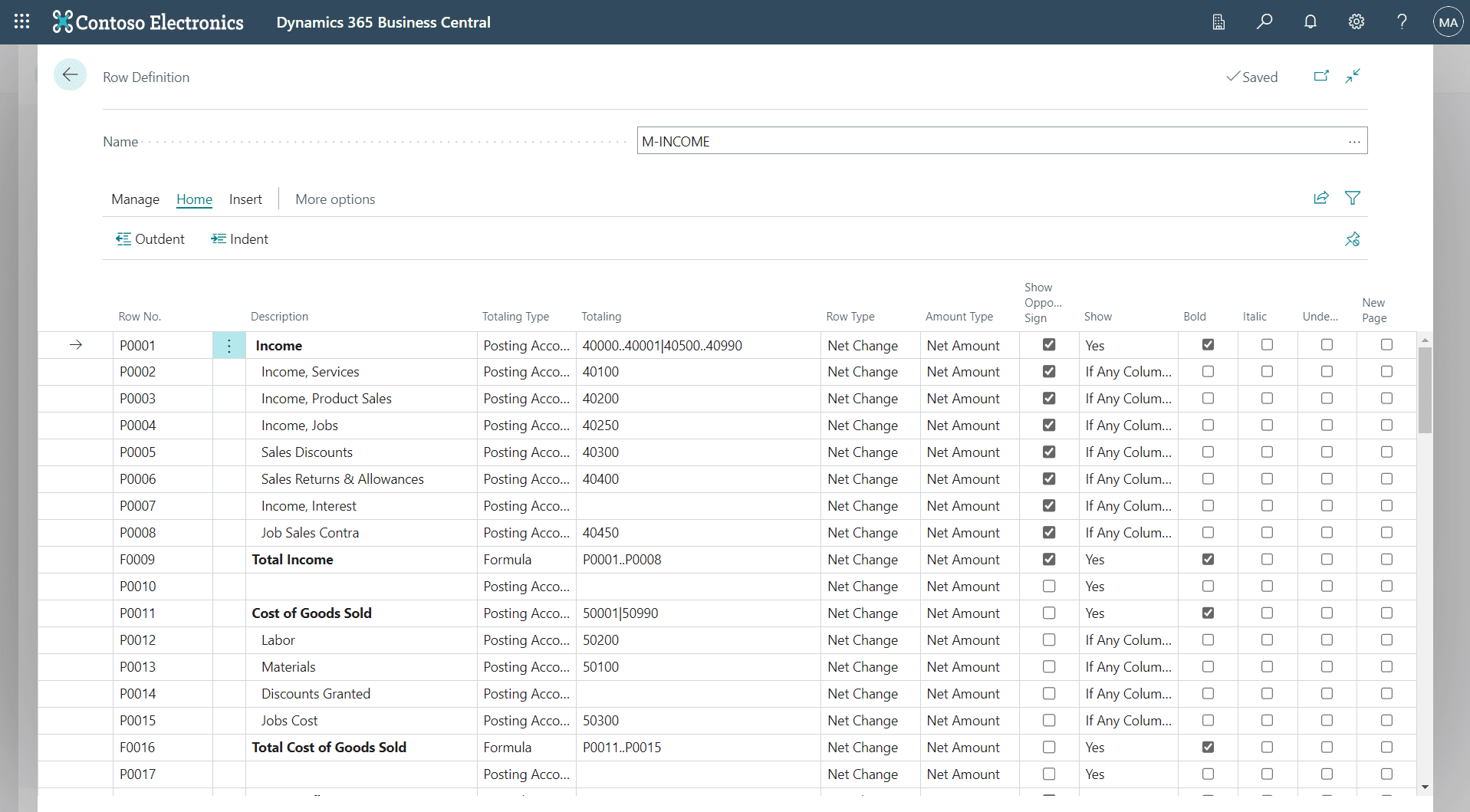Open page in new window icon
Image resolution: width=1470 pixels, height=812 pixels.
tap(1321, 76)
